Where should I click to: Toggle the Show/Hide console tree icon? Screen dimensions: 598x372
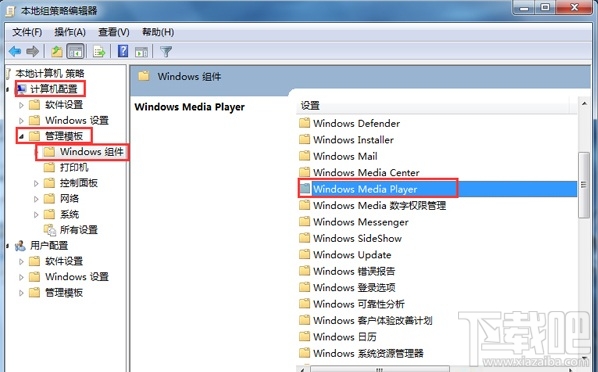(x=75, y=51)
